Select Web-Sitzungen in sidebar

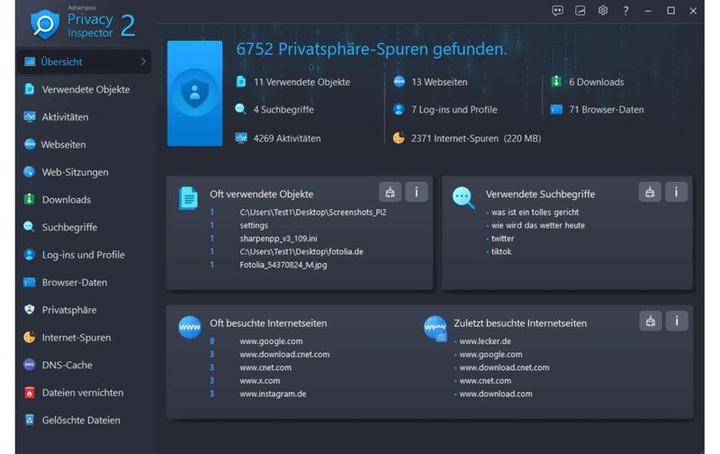point(75,172)
